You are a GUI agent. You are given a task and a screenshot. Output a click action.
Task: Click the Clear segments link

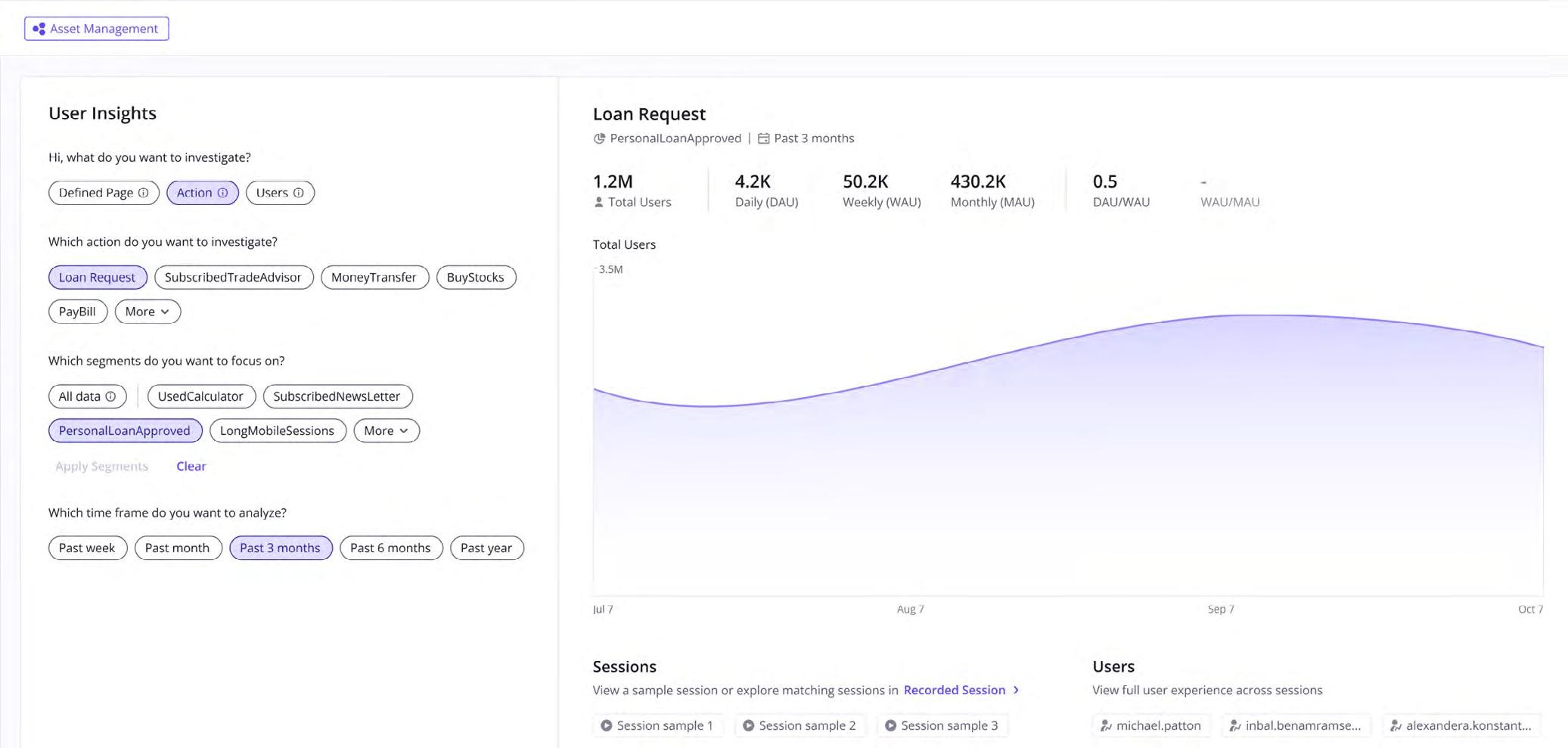click(x=191, y=466)
